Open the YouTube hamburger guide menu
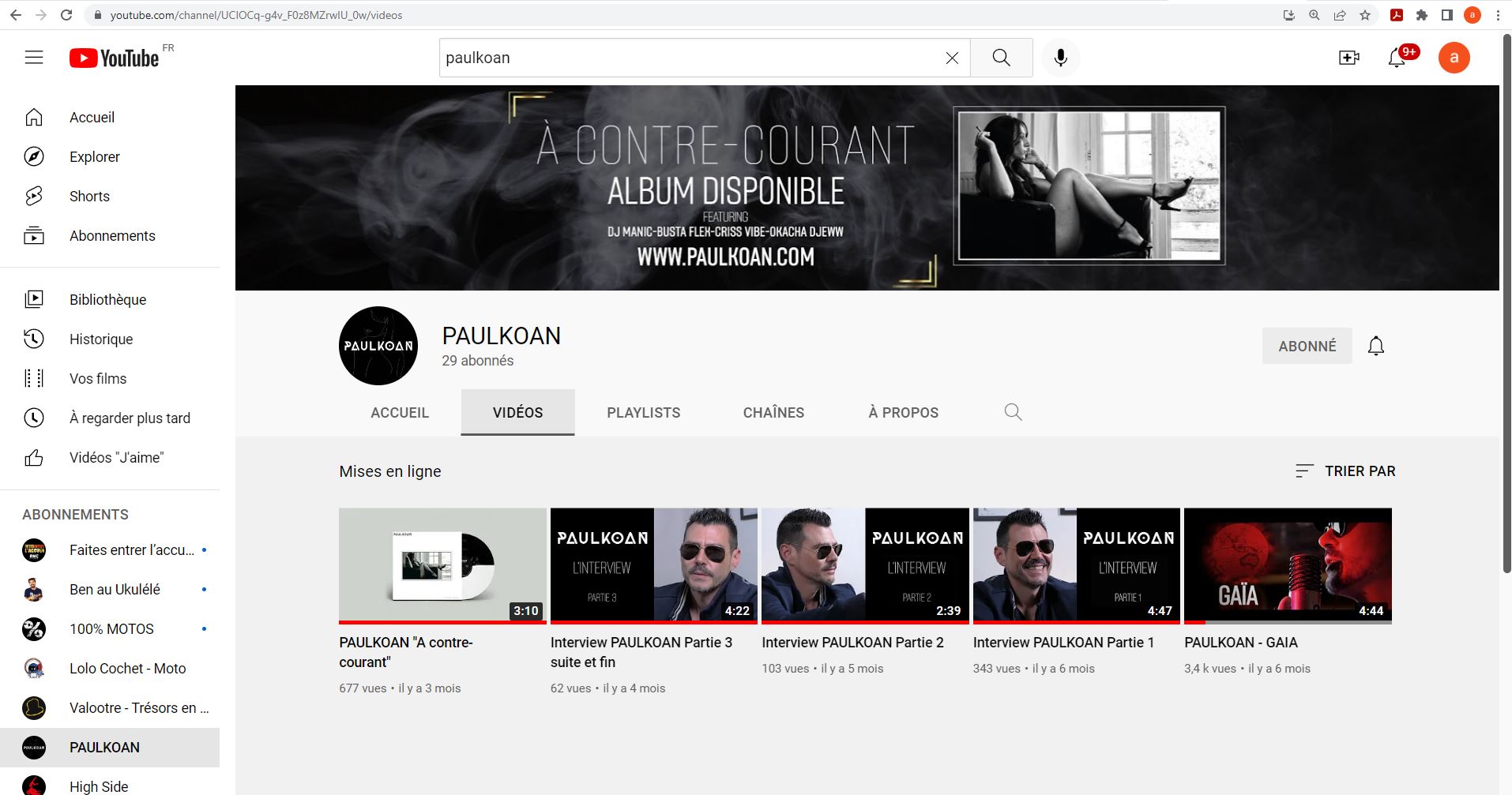This screenshot has height=795, width=1512. [x=34, y=58]
